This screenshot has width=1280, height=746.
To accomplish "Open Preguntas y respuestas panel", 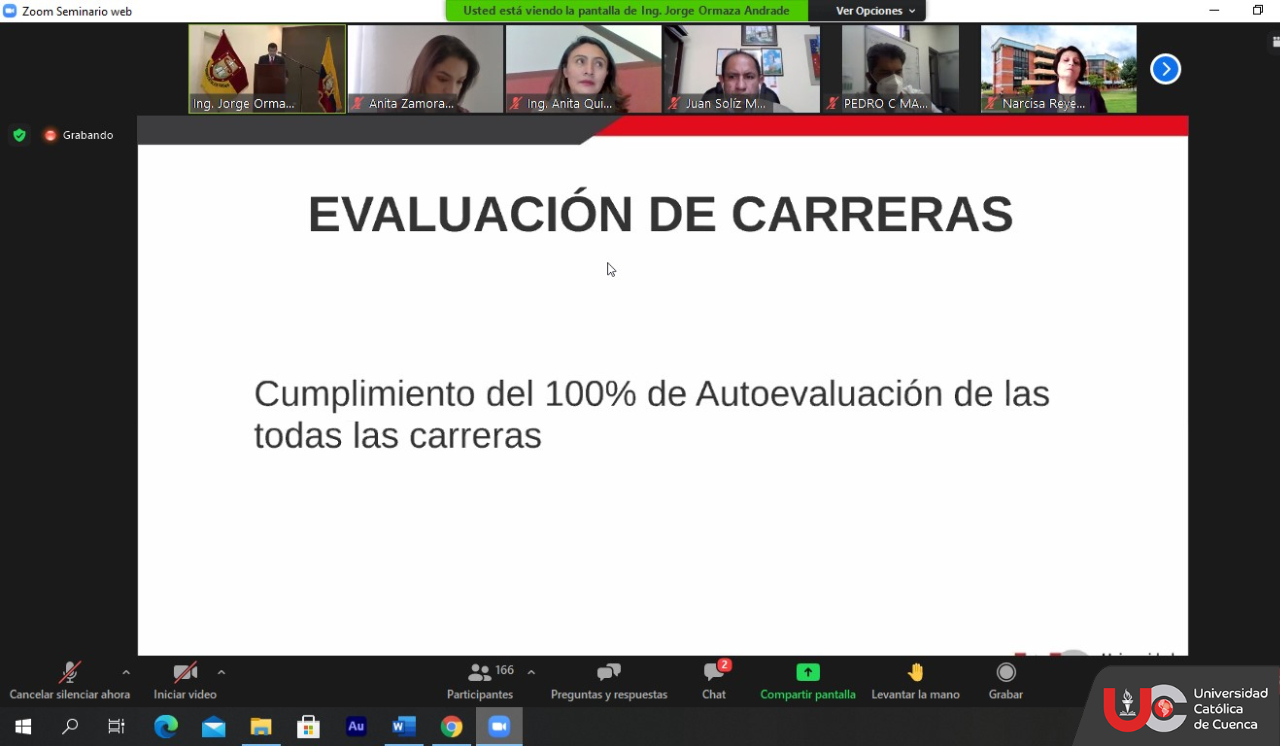I will pos(609,681).
